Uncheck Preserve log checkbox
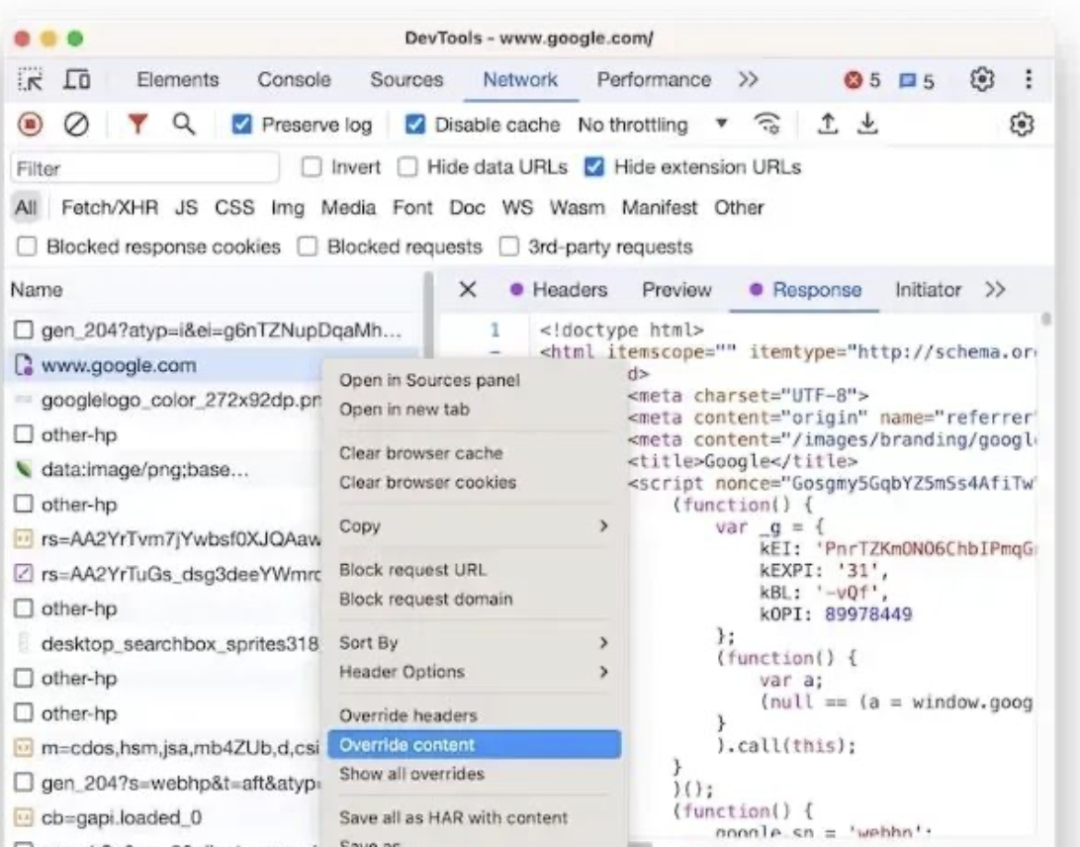This screenshot has height=847, width=1080. tap(242, 125)
